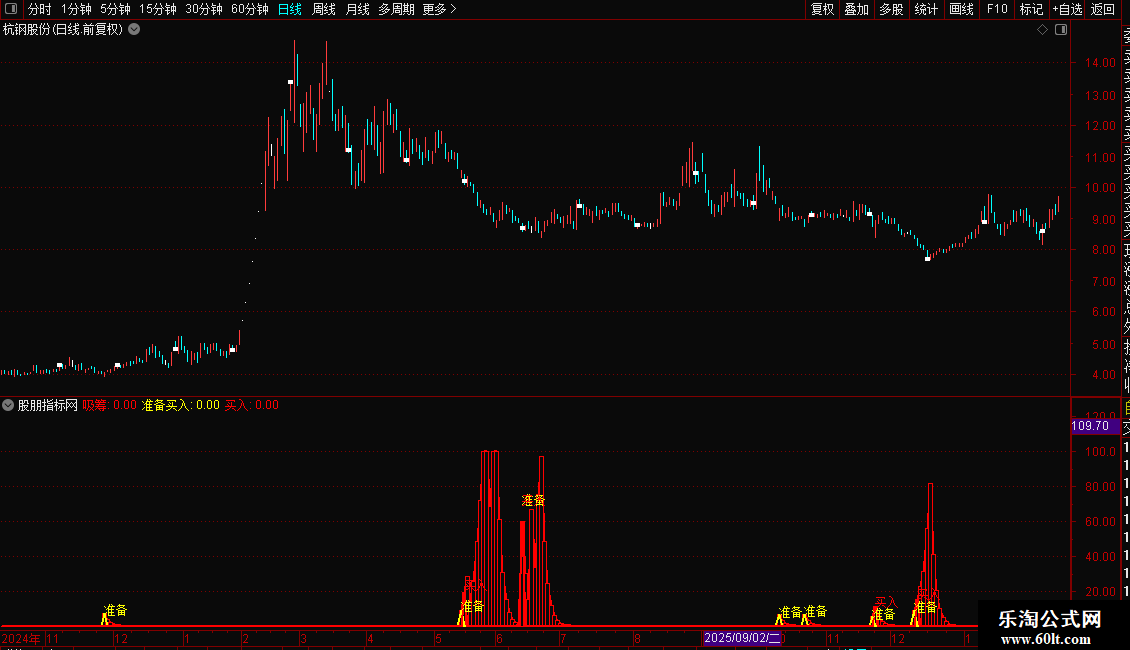
Task: Click the 100.0 indicator axis label
Action: 1100,452
